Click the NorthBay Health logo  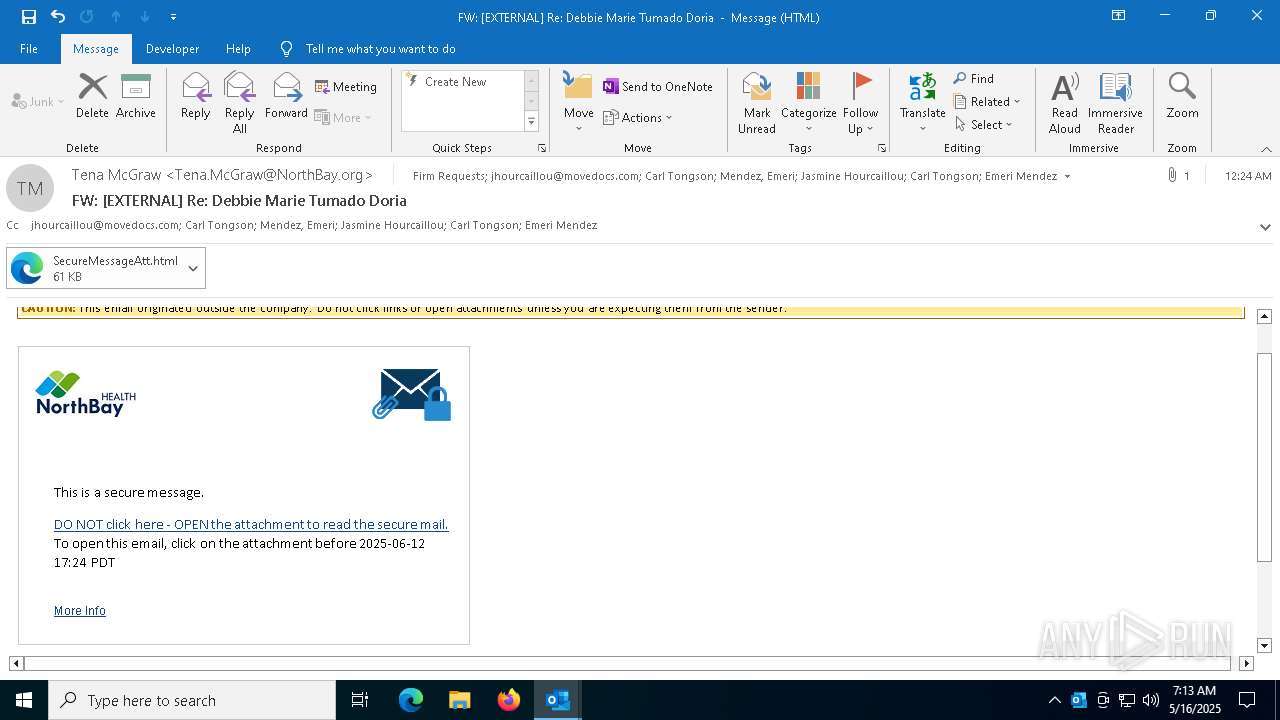pos(86,394)
